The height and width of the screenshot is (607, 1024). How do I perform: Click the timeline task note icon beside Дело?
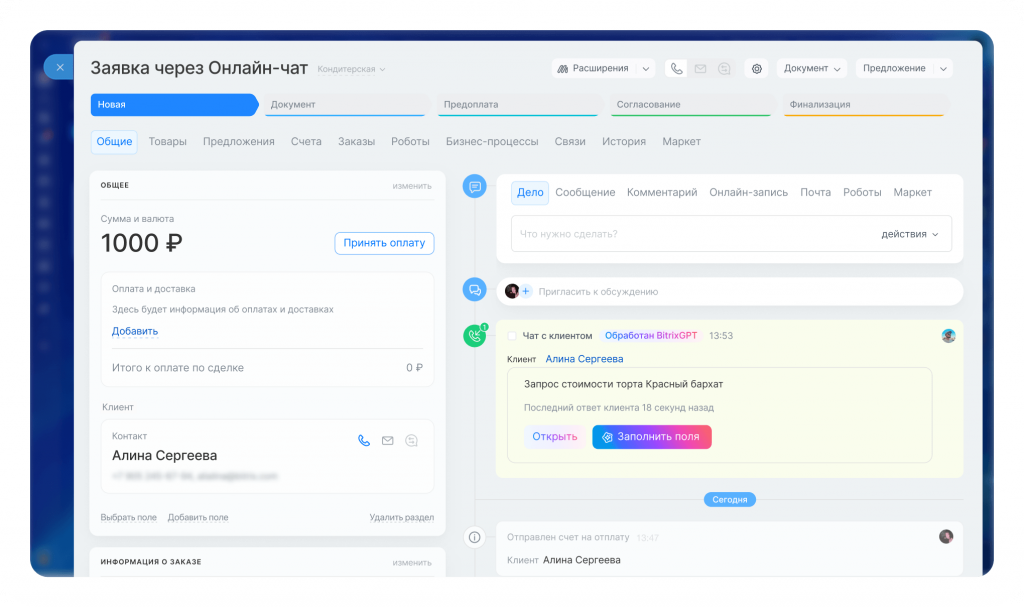coord(475,187)
